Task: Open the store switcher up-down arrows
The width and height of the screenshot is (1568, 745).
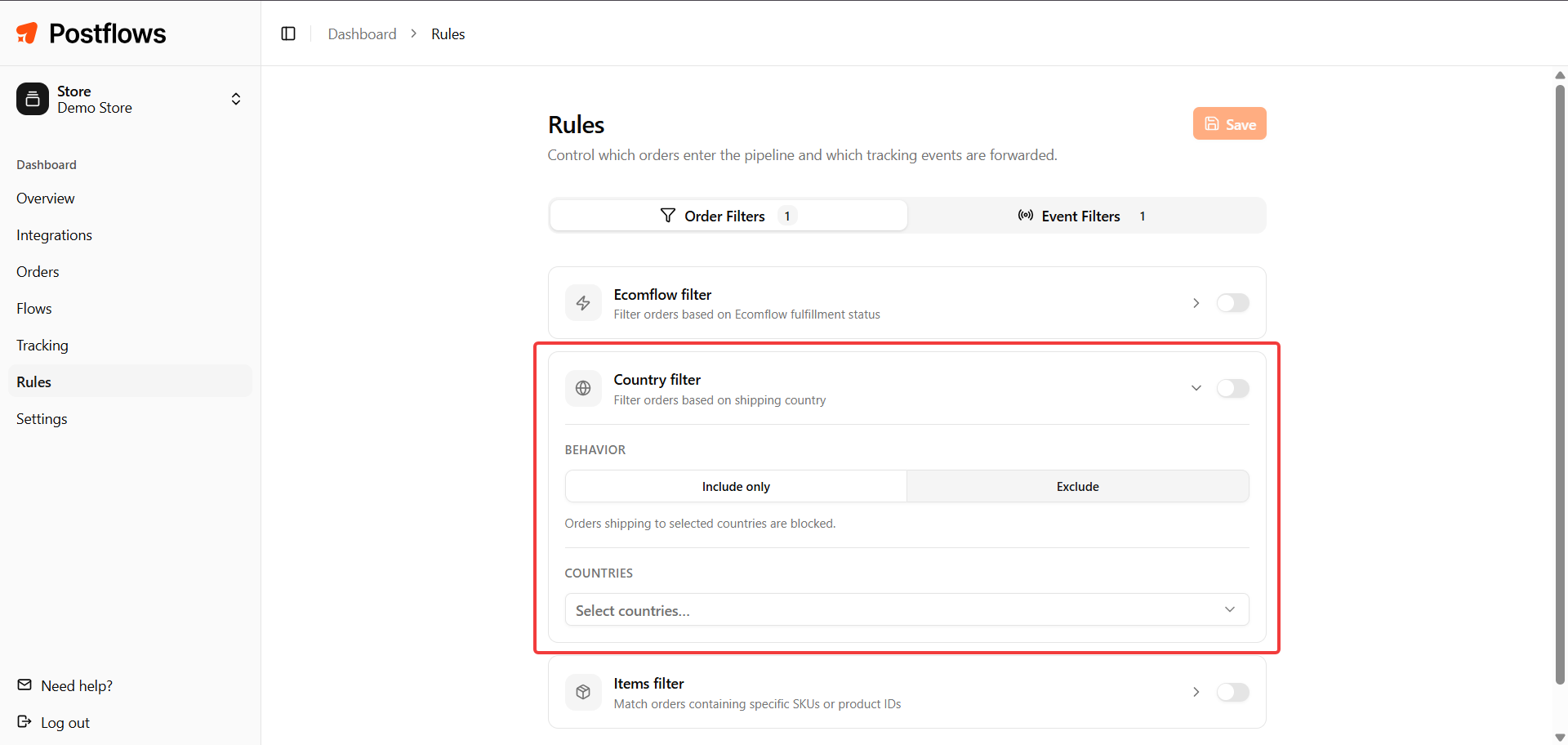Action: click(236, 99)
